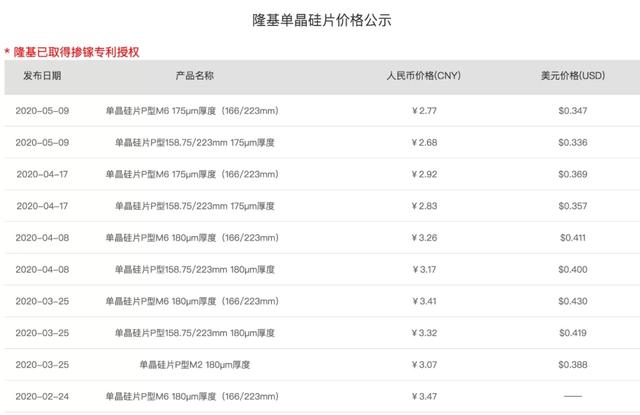This screenshot has width=640, height=415.
Task: Click the 2020-03-25 date in the ¥3.07 row
Action: click(x=42, y=364)
